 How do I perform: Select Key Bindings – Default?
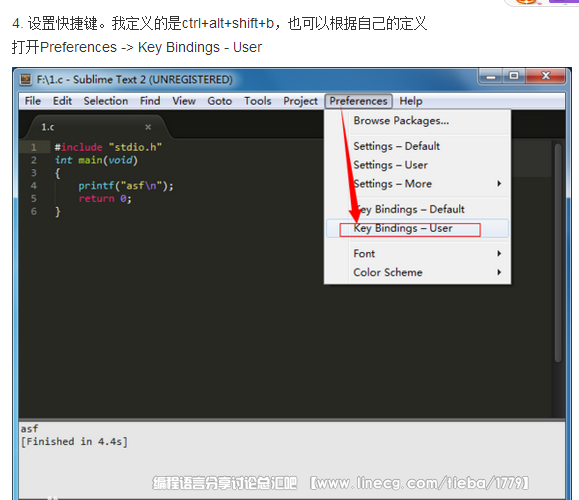coord(418,209)
